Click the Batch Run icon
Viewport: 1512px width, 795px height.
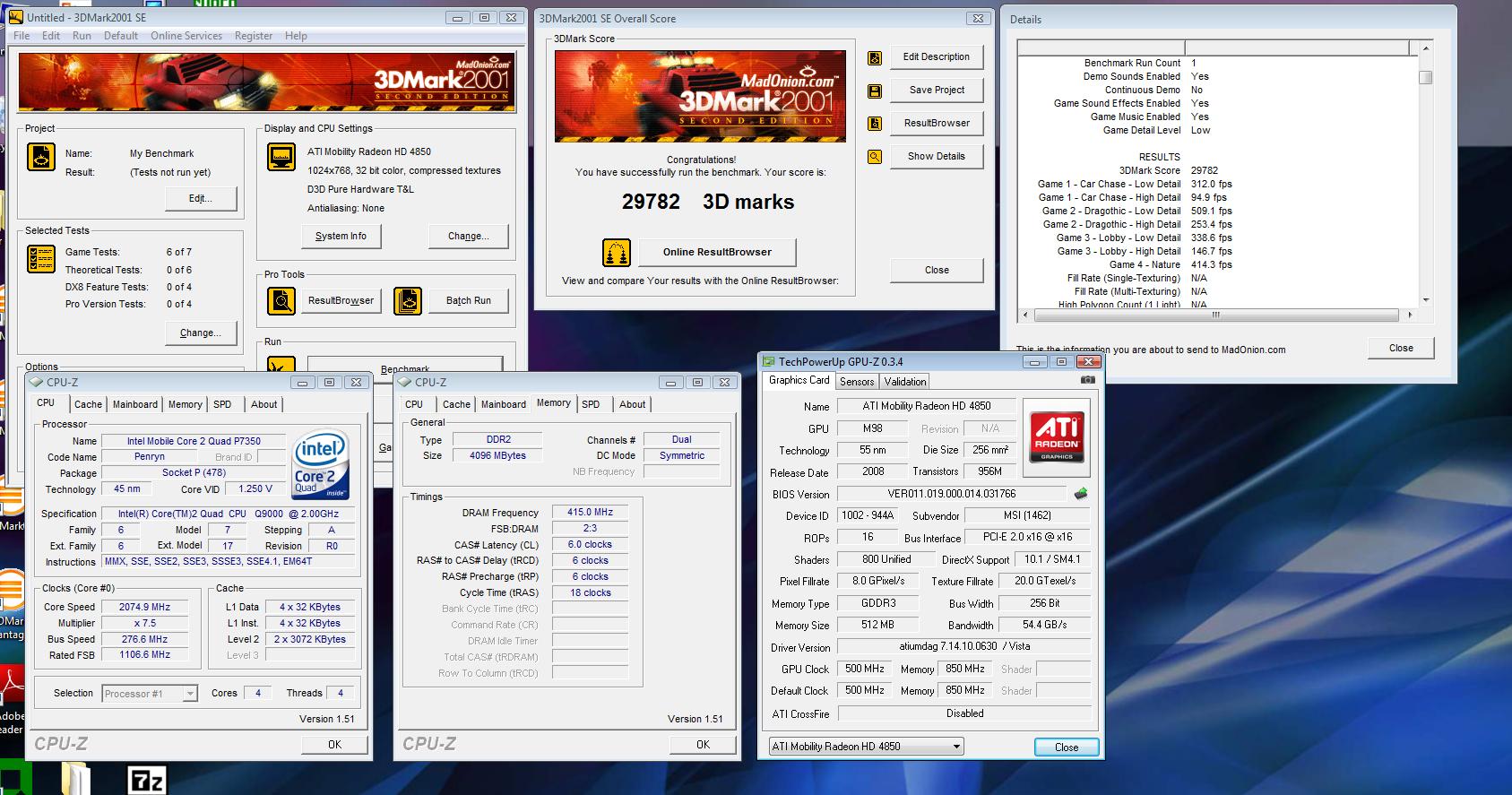(408, 301)
